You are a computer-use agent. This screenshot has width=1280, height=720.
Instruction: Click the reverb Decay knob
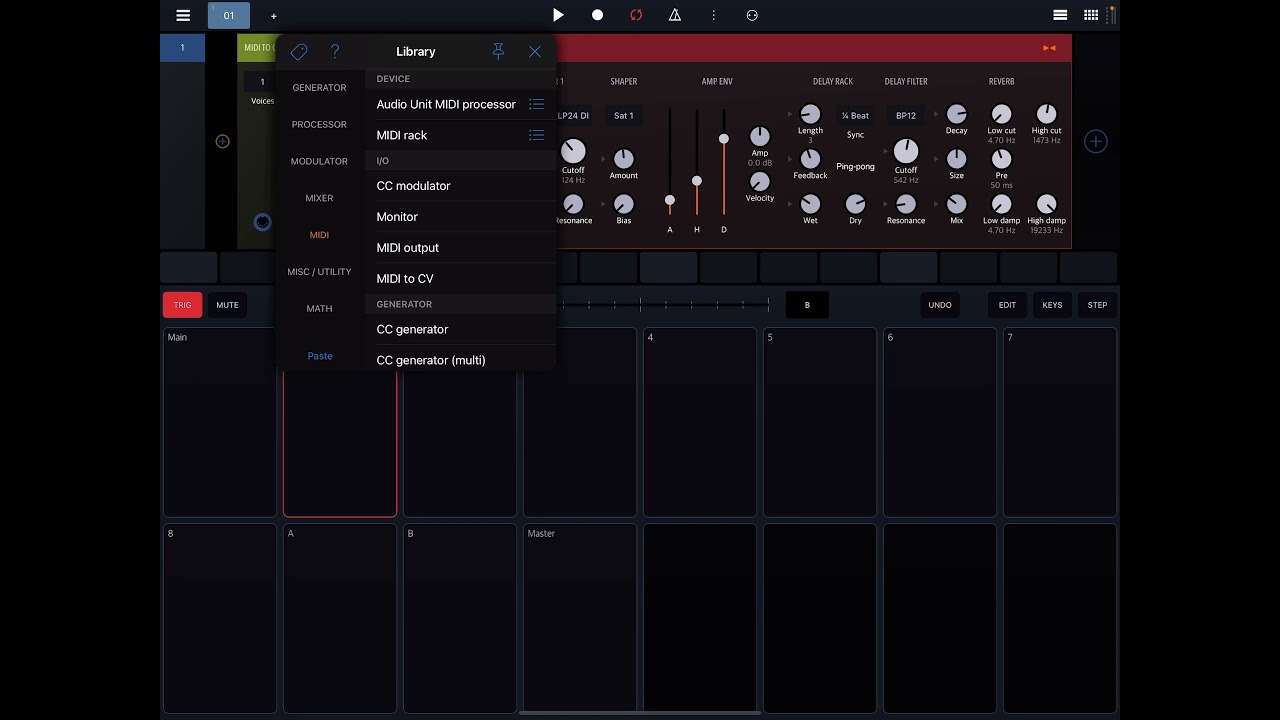(957, 114)
